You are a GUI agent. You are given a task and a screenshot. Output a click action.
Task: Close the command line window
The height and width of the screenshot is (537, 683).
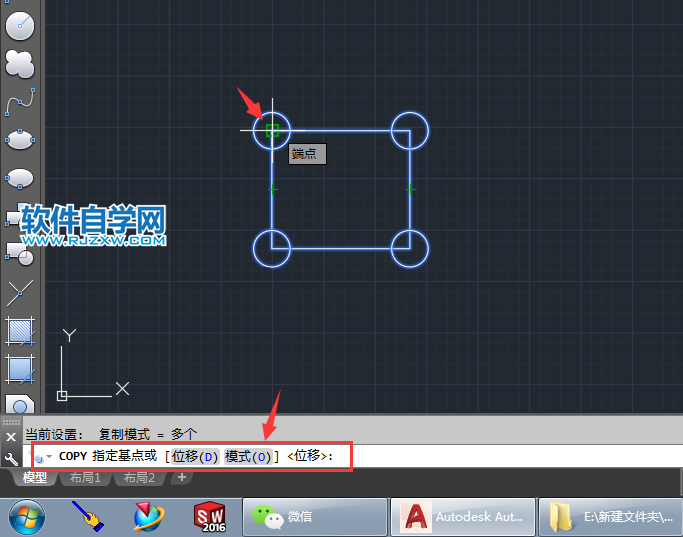coord(11,437)
